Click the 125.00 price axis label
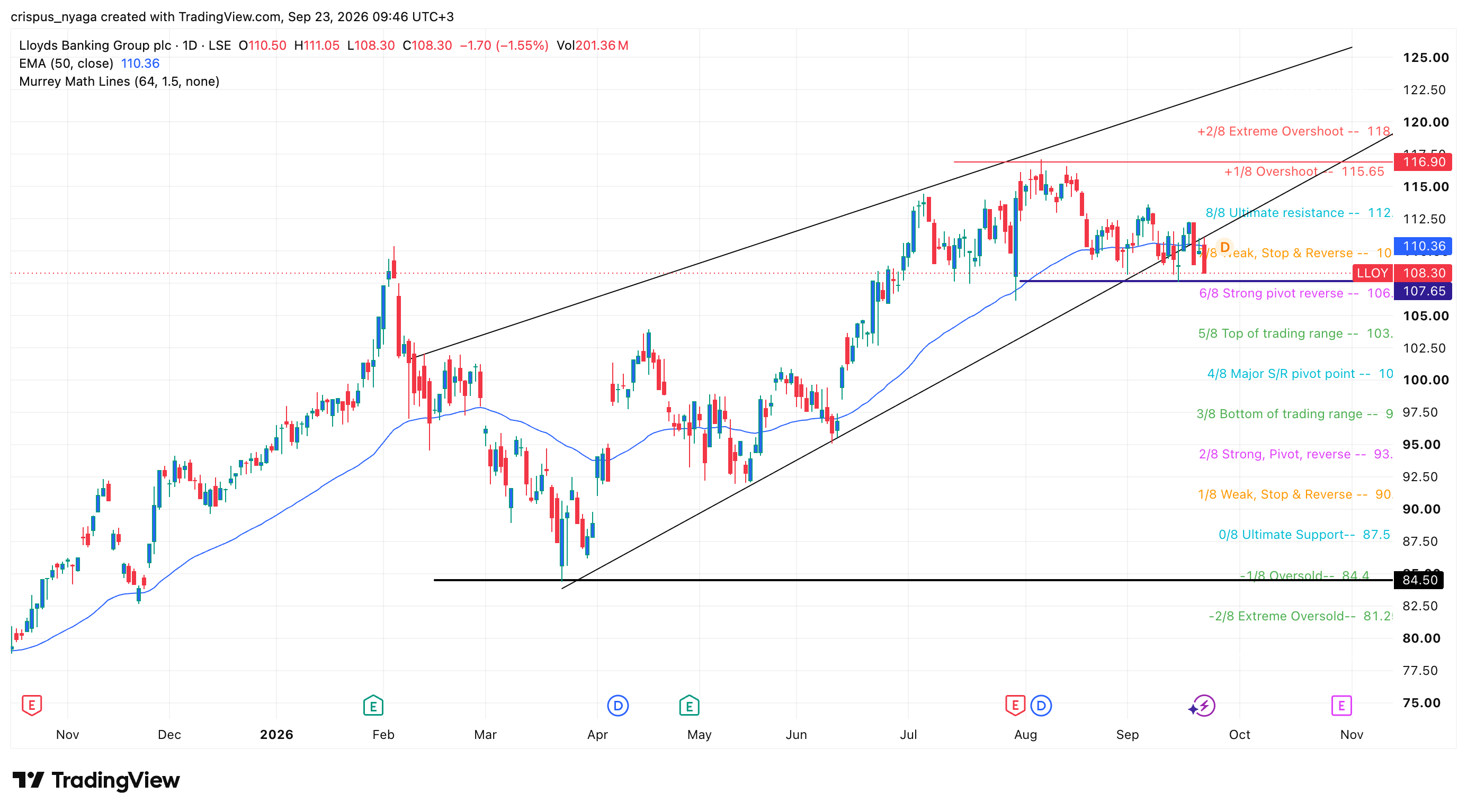Image resolution: width=1467 pixels, height=812 pixels. point(1426,58)
